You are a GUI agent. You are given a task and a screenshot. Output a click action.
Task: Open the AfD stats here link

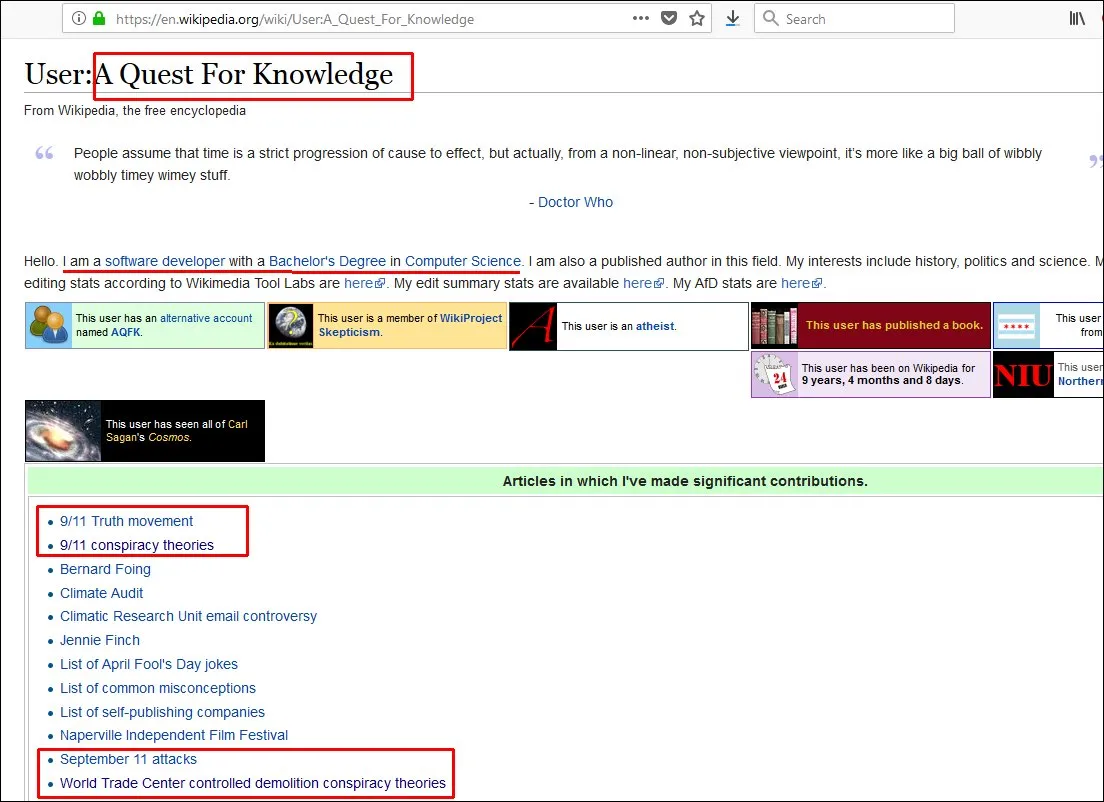(x=801, y=283)
